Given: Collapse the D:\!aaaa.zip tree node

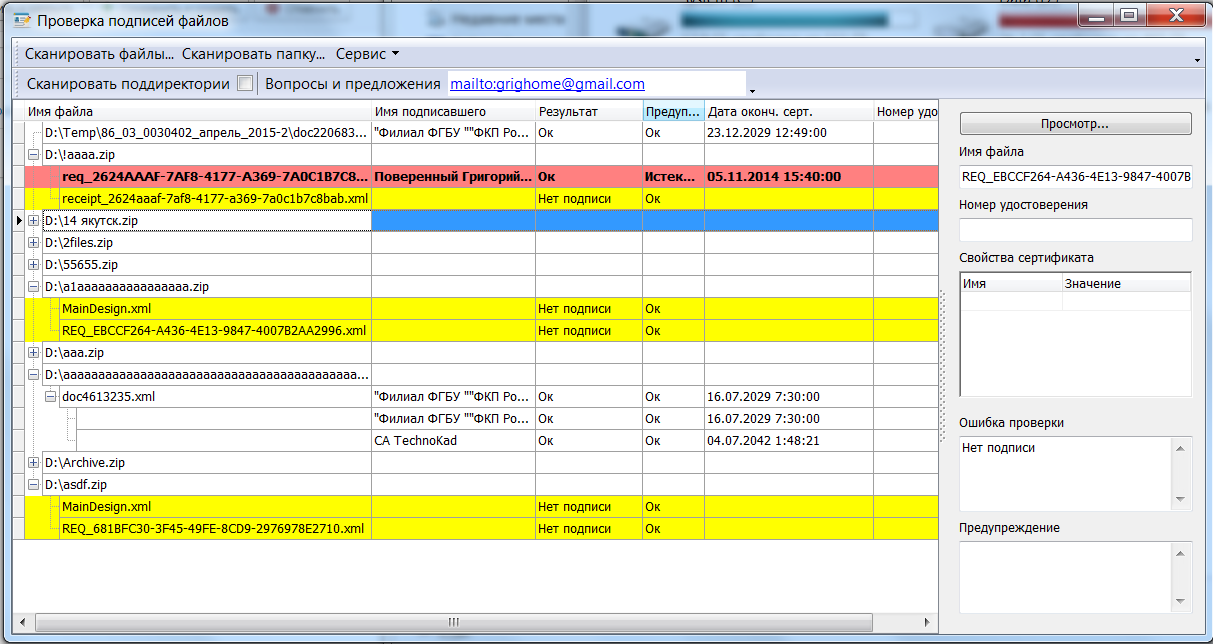Looking at the screenshot, I should pyautogui.click(x=33, y=155).
